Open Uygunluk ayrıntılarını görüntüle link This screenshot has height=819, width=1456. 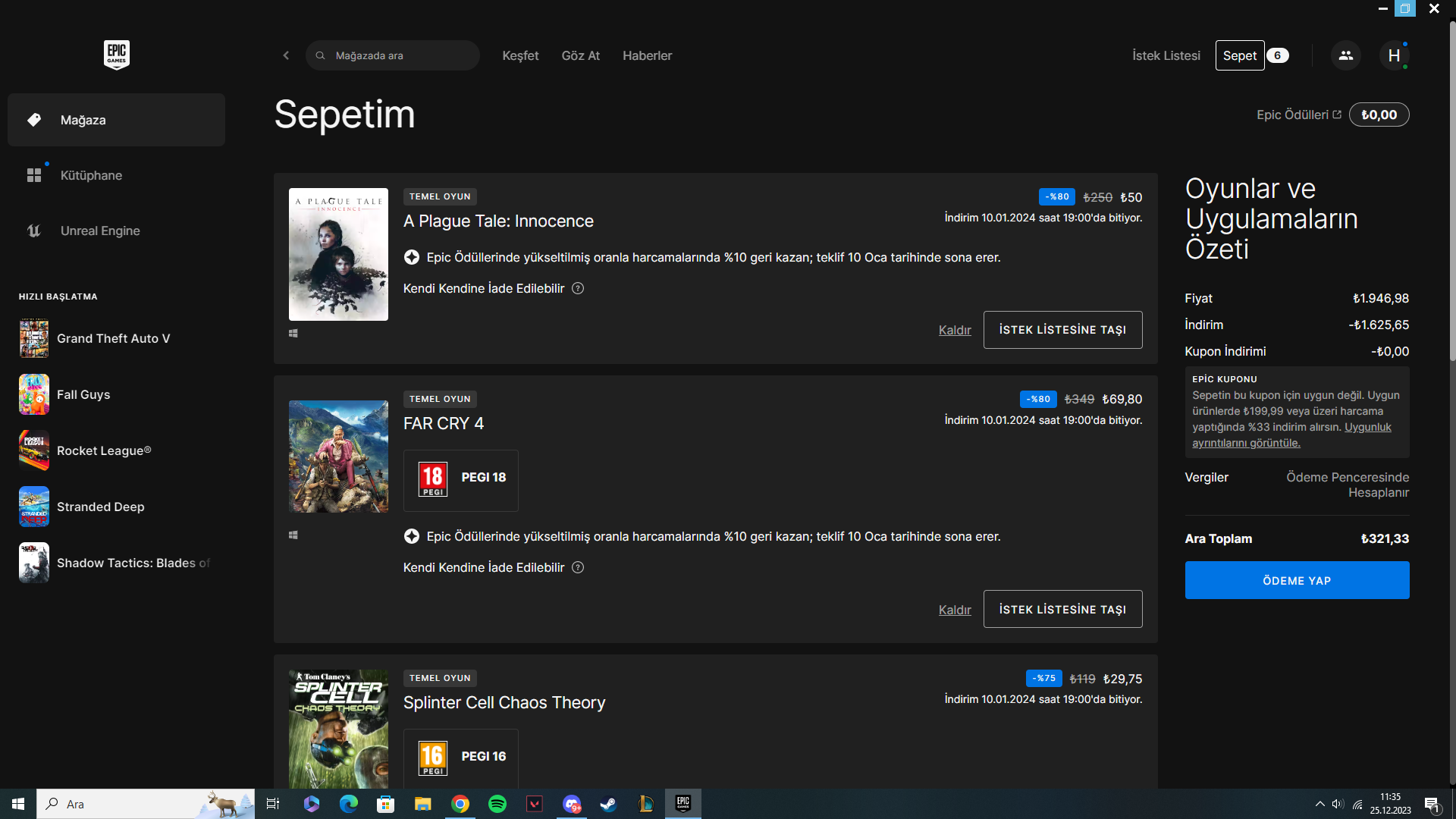click(1291, 435)
